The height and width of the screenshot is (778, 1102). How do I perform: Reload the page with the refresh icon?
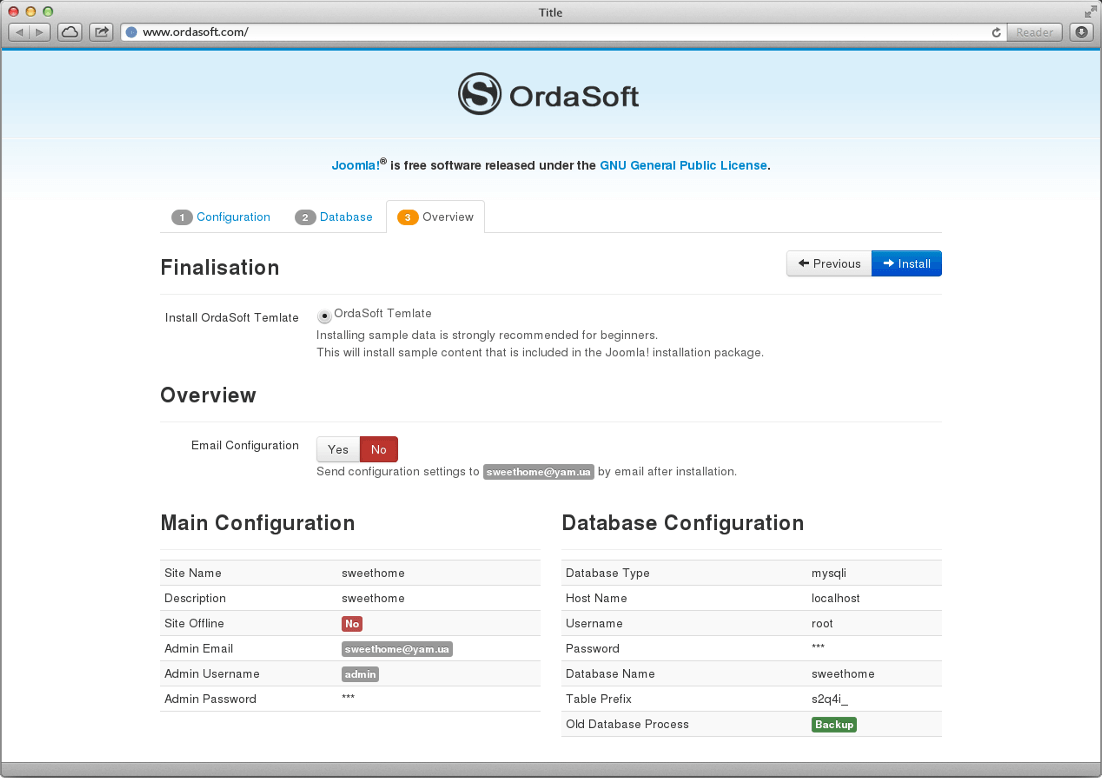tap(995, 32)
